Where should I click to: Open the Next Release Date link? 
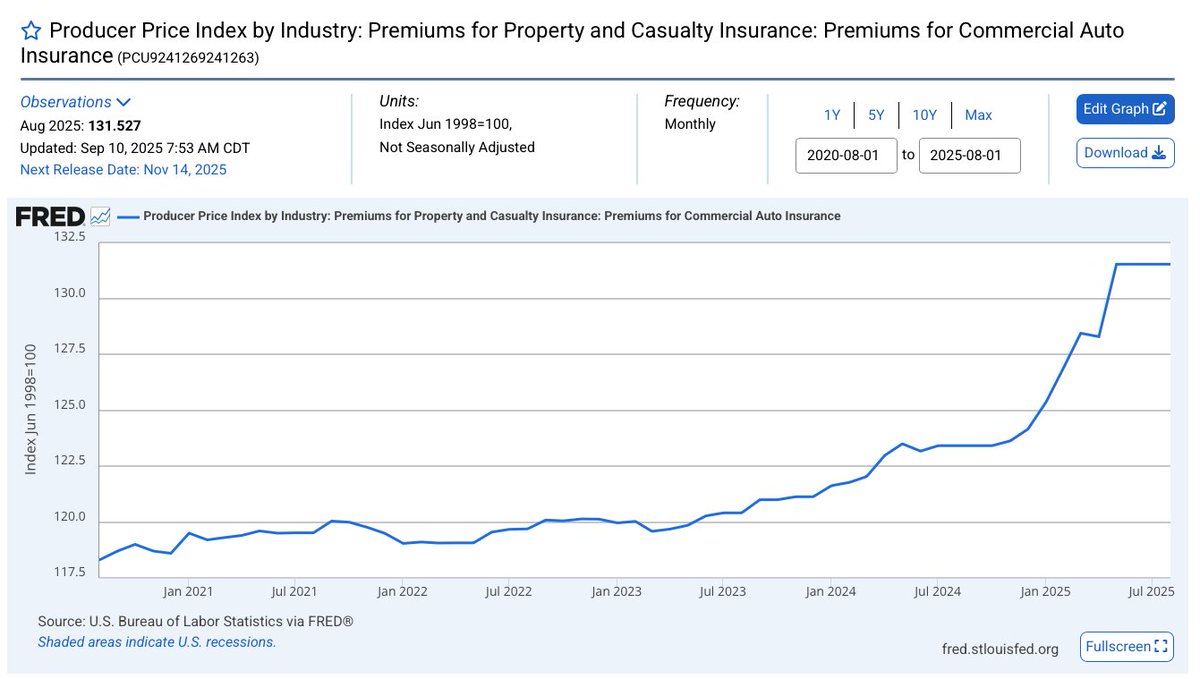pos(123,169)
